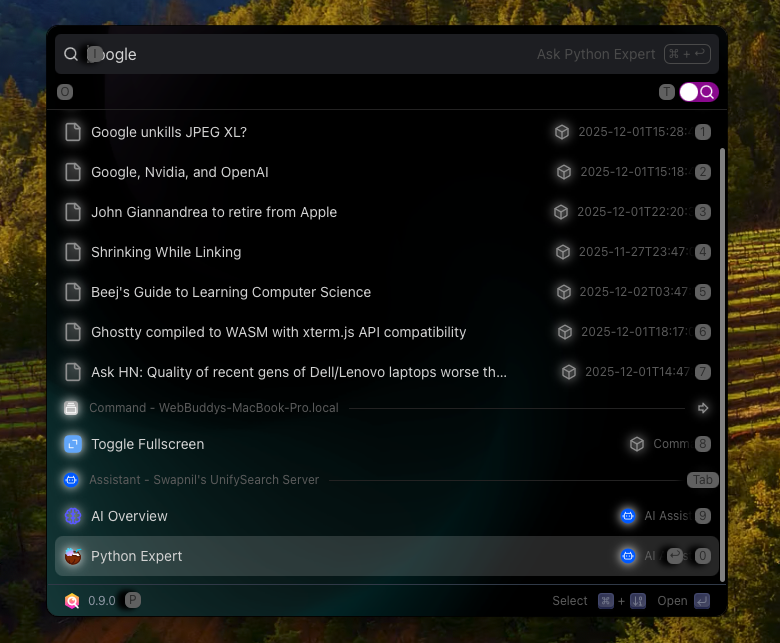Click document icon for Ghostty compiled row
Viewport: 780px width, 643px height.
(x=73, y=332)
